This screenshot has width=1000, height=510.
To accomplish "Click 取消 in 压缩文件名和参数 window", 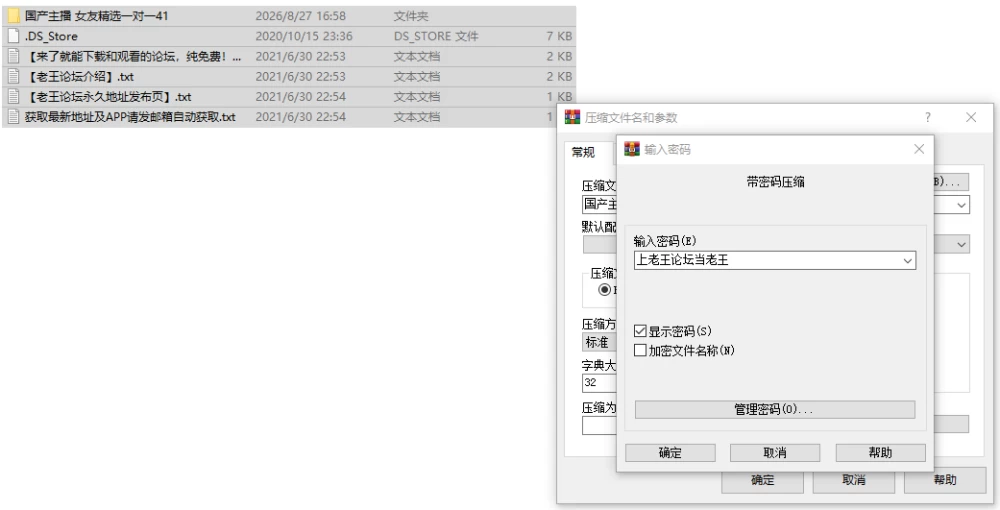I will click(853, 480).
